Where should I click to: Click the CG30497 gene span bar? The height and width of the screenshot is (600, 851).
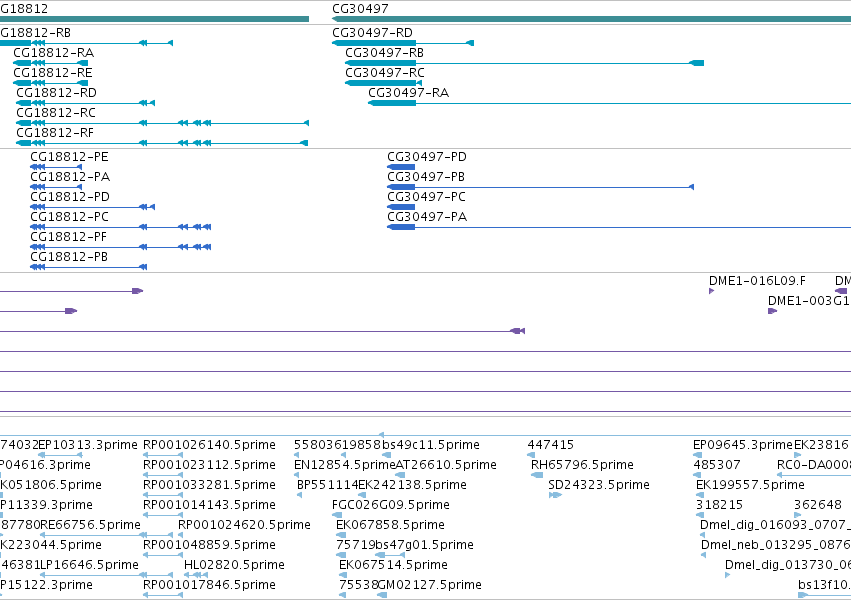pyautogui.click(x=592, y=19)
